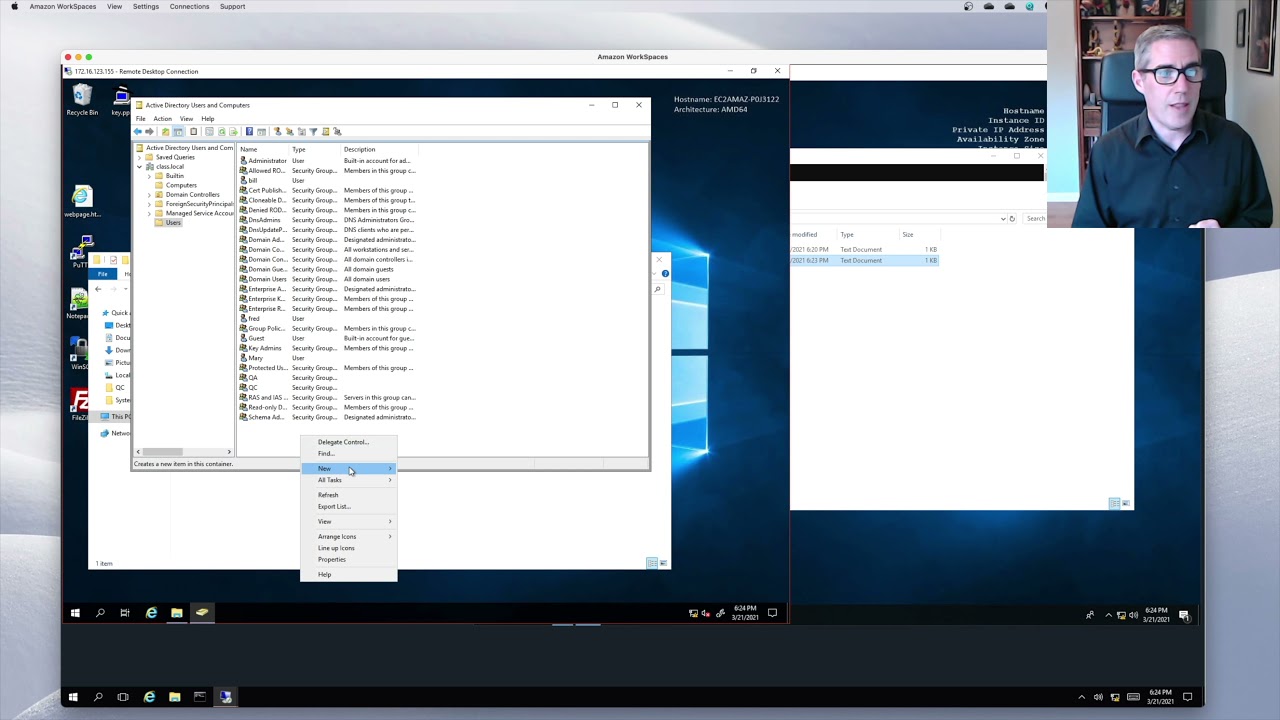Select the FileZilla desktop icon
The image size is (1280, 720).
[x=79, y=405]
